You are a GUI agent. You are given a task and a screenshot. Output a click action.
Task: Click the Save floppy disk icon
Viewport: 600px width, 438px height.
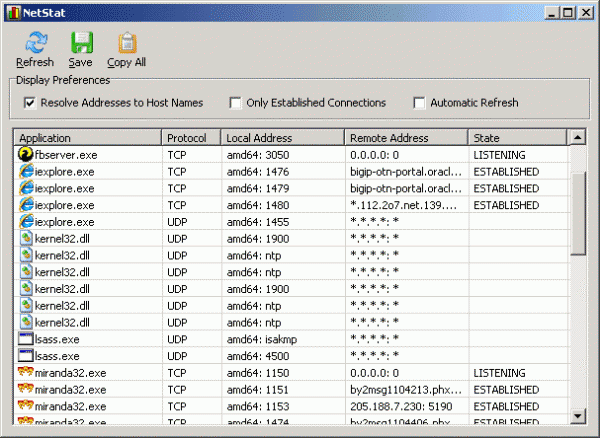[x=82, y=42]
